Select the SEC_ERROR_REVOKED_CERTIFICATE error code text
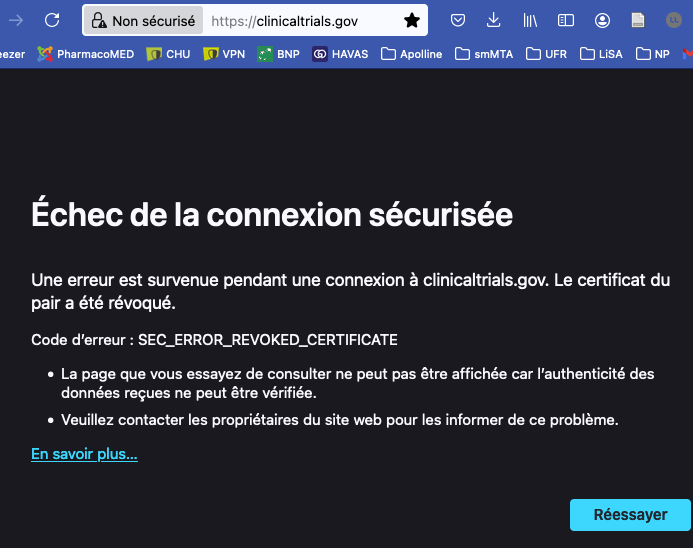This screenshot has height=548, width=693. click(268, 340)
